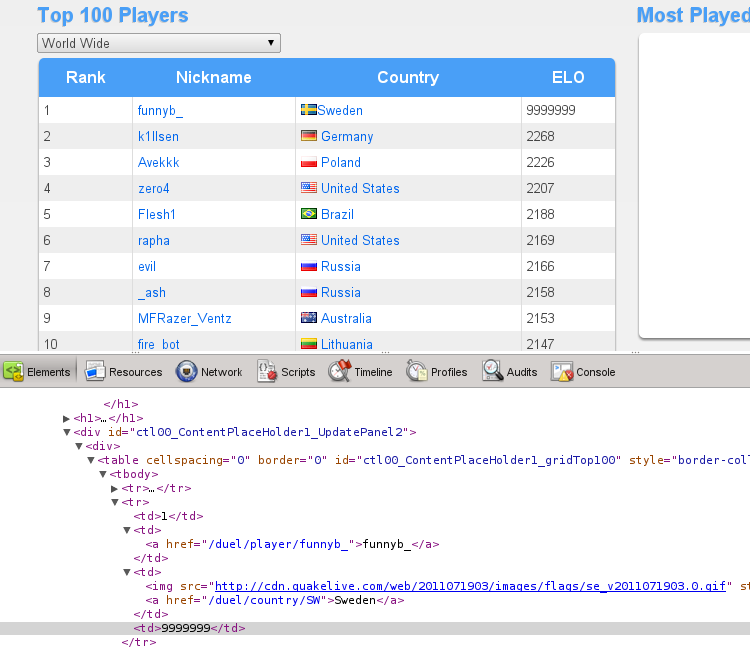Open the Germany country link
The height and width of the screenshot is (647, 750).
pyautogui.click(x=347, y=136)
